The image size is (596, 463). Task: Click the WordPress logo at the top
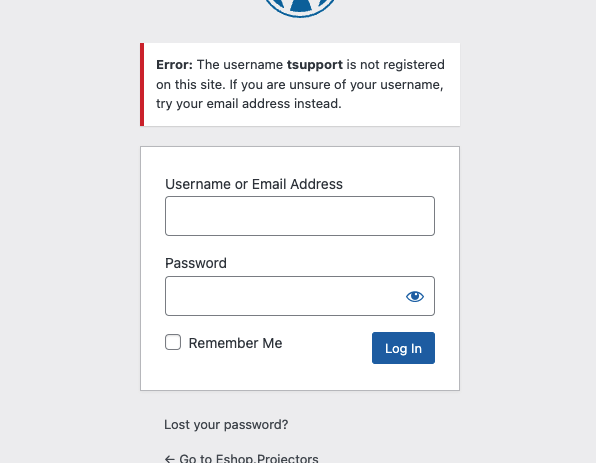[300, 8]
